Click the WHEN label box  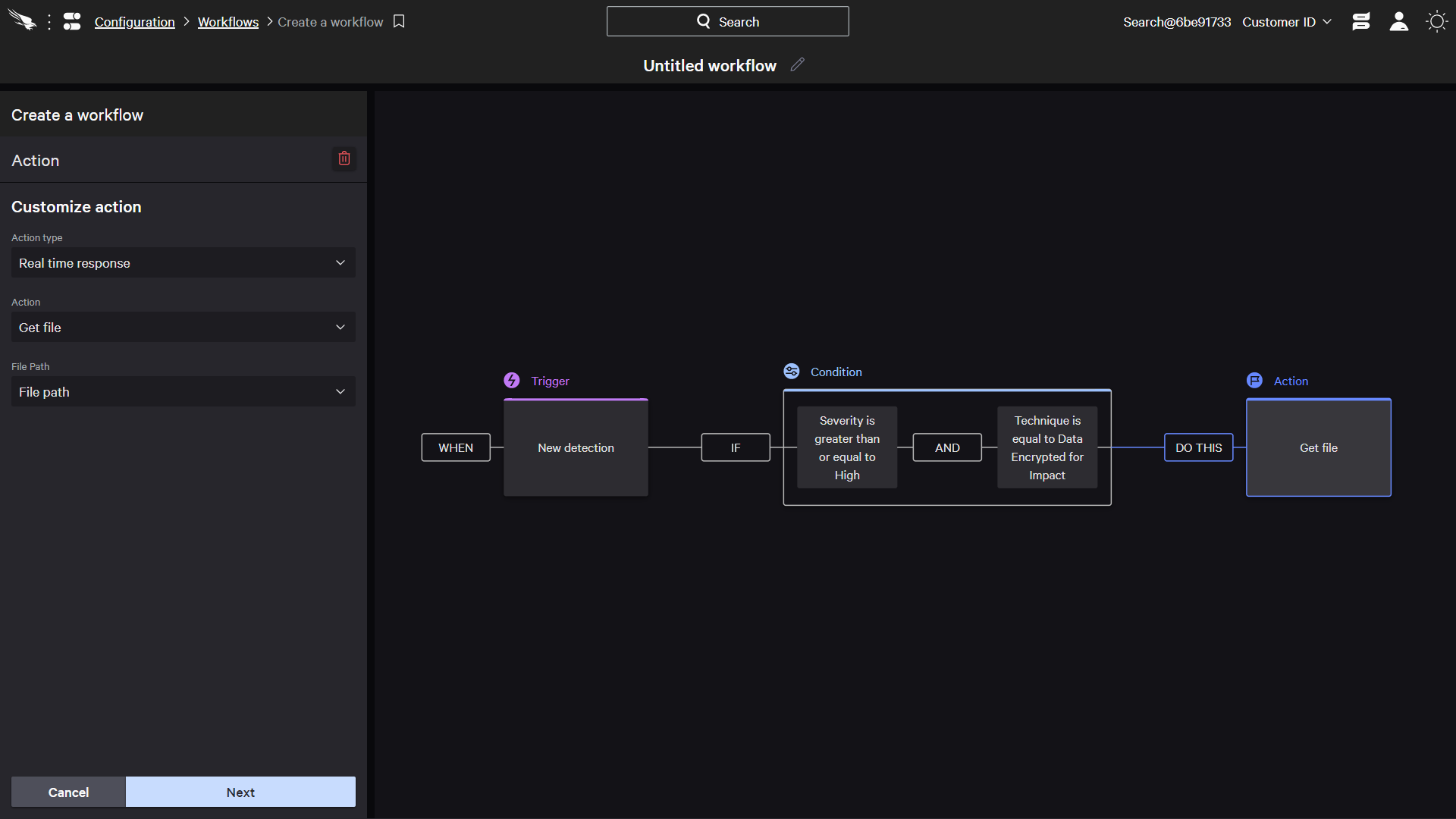(456, 447)
